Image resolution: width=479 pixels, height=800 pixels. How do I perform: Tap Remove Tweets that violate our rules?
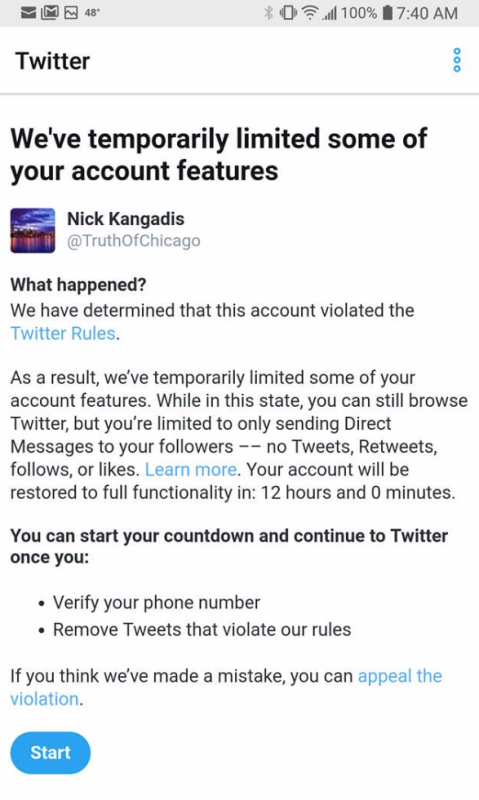[202, 630]
